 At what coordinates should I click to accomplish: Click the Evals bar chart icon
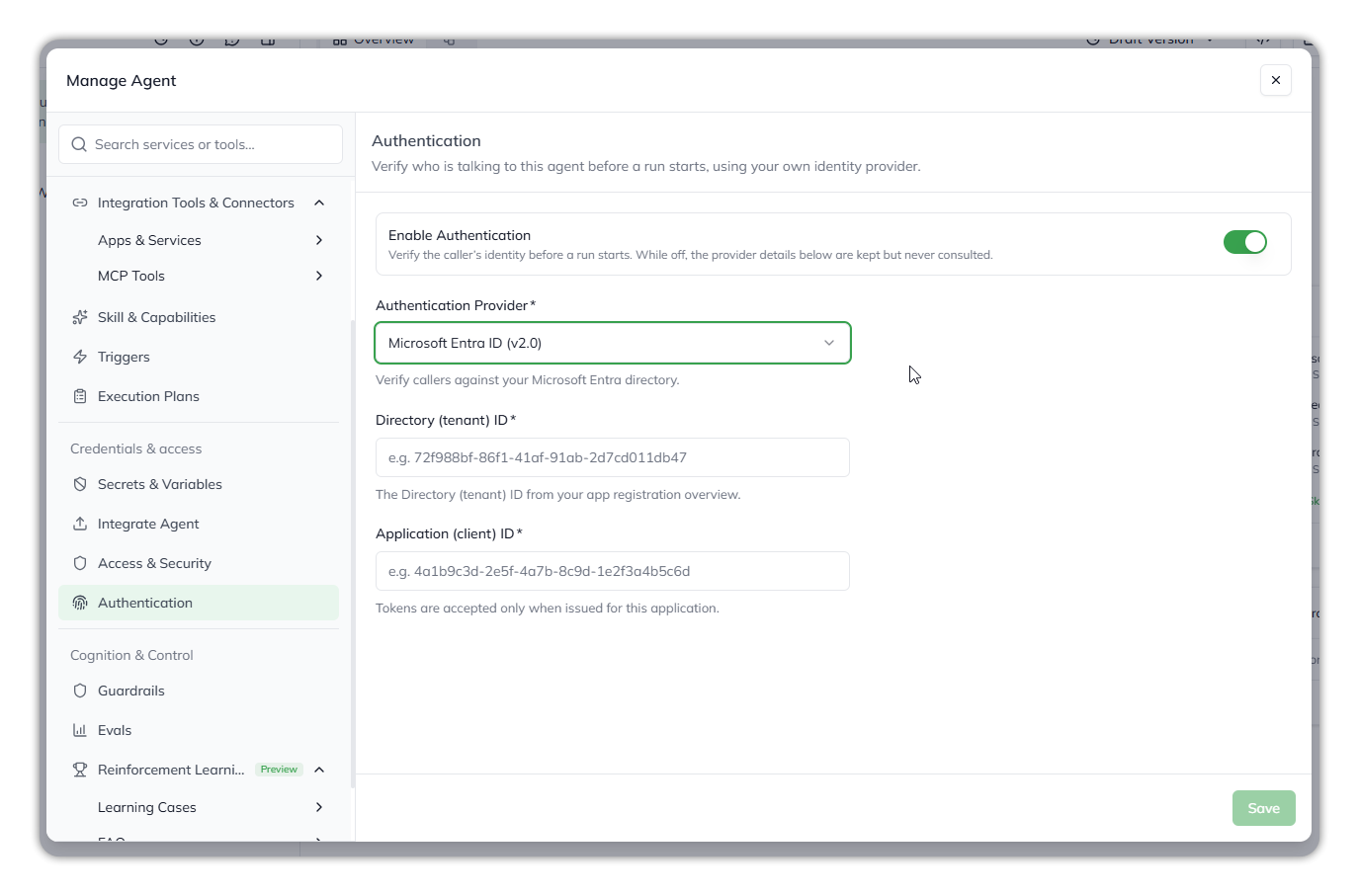point(80,730)
